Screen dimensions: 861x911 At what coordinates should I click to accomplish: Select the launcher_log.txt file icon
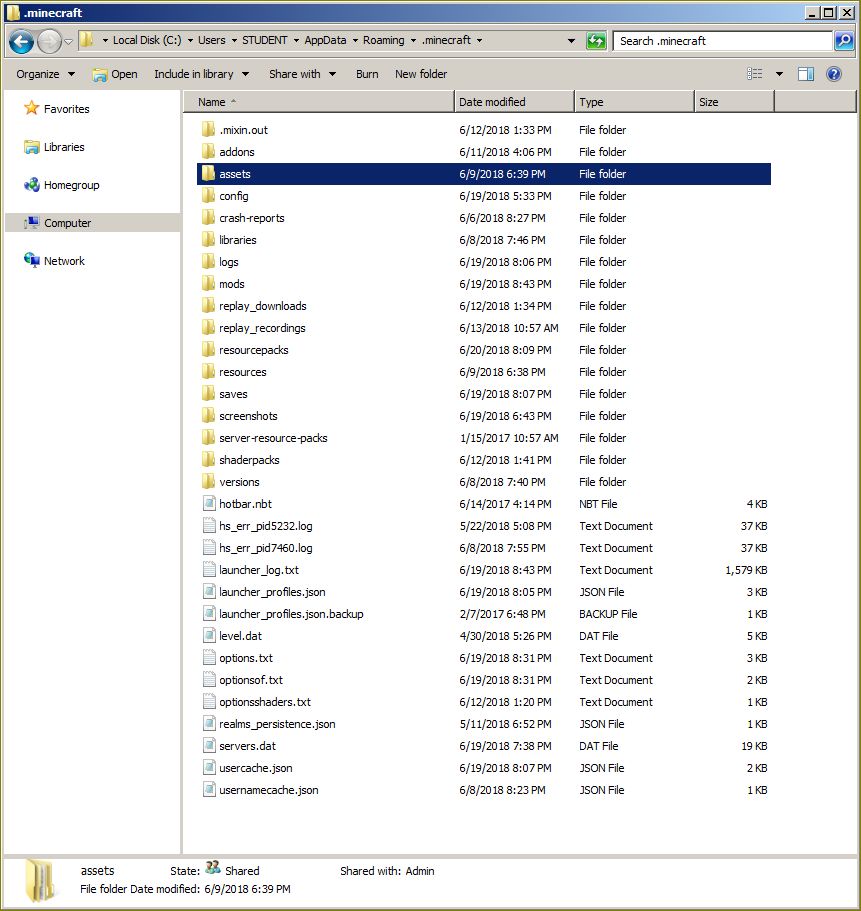tap(208, 570)
